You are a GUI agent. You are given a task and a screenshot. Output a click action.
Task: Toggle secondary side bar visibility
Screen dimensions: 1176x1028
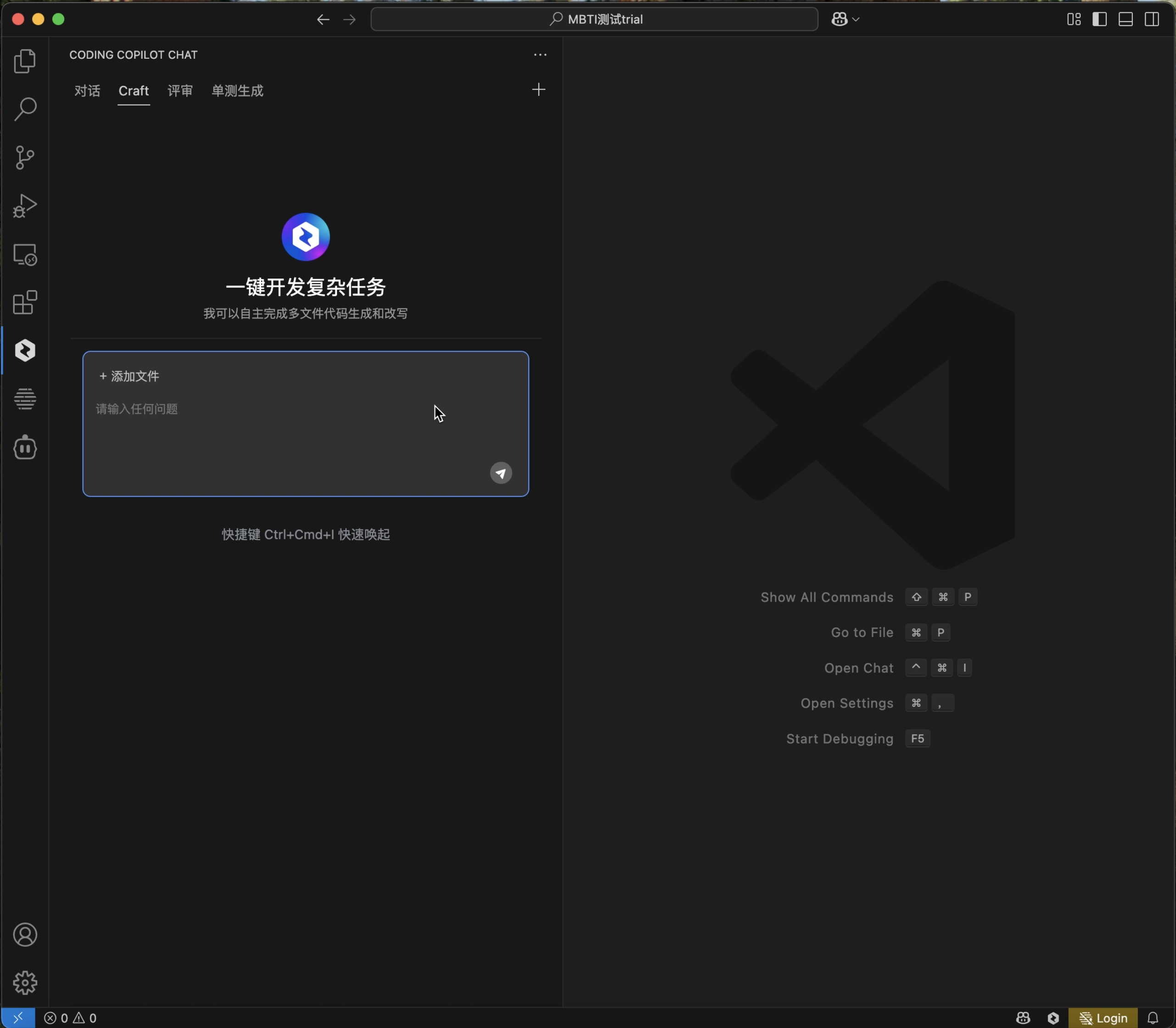pyautogui.click(x=1151, y=19)
